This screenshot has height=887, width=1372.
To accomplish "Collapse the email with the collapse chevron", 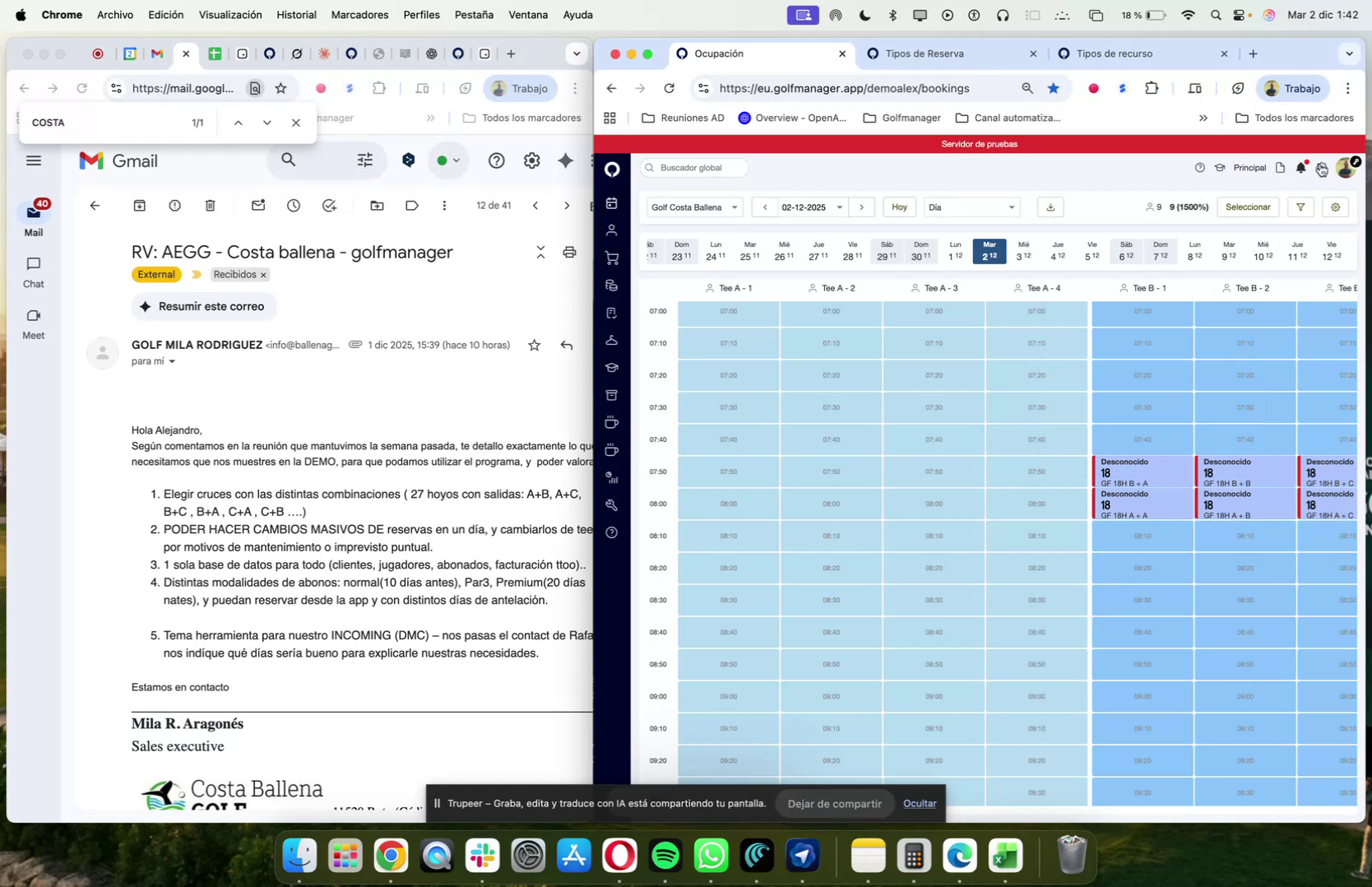I will click(x=540, y=253).
